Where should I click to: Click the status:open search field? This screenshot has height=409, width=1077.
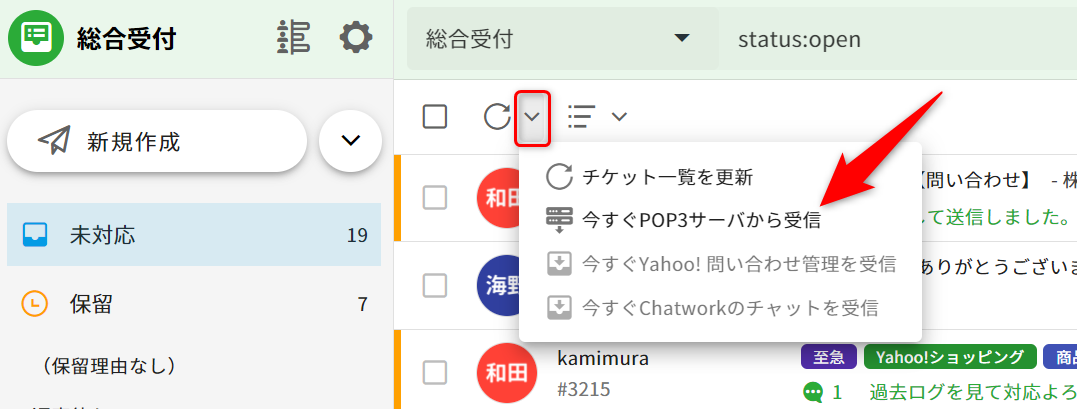(x=900, y=39)
